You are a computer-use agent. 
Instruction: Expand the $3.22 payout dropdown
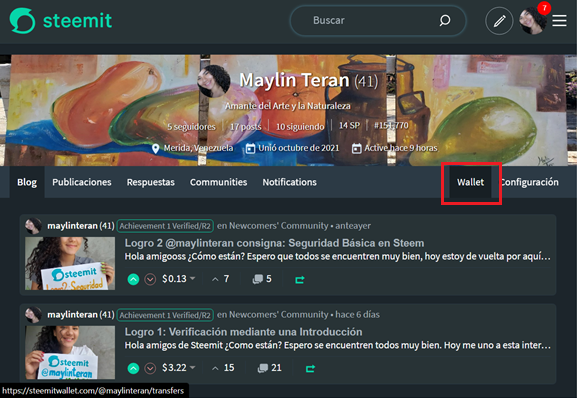click(x=178, y=367)
